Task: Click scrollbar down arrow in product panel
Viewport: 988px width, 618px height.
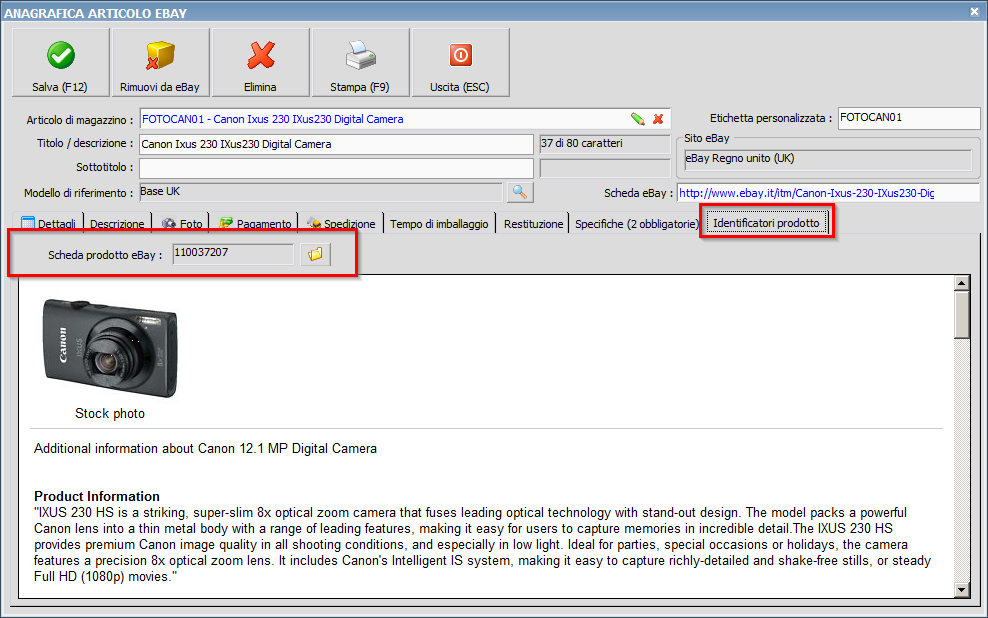Action: (x=962, y=590)
